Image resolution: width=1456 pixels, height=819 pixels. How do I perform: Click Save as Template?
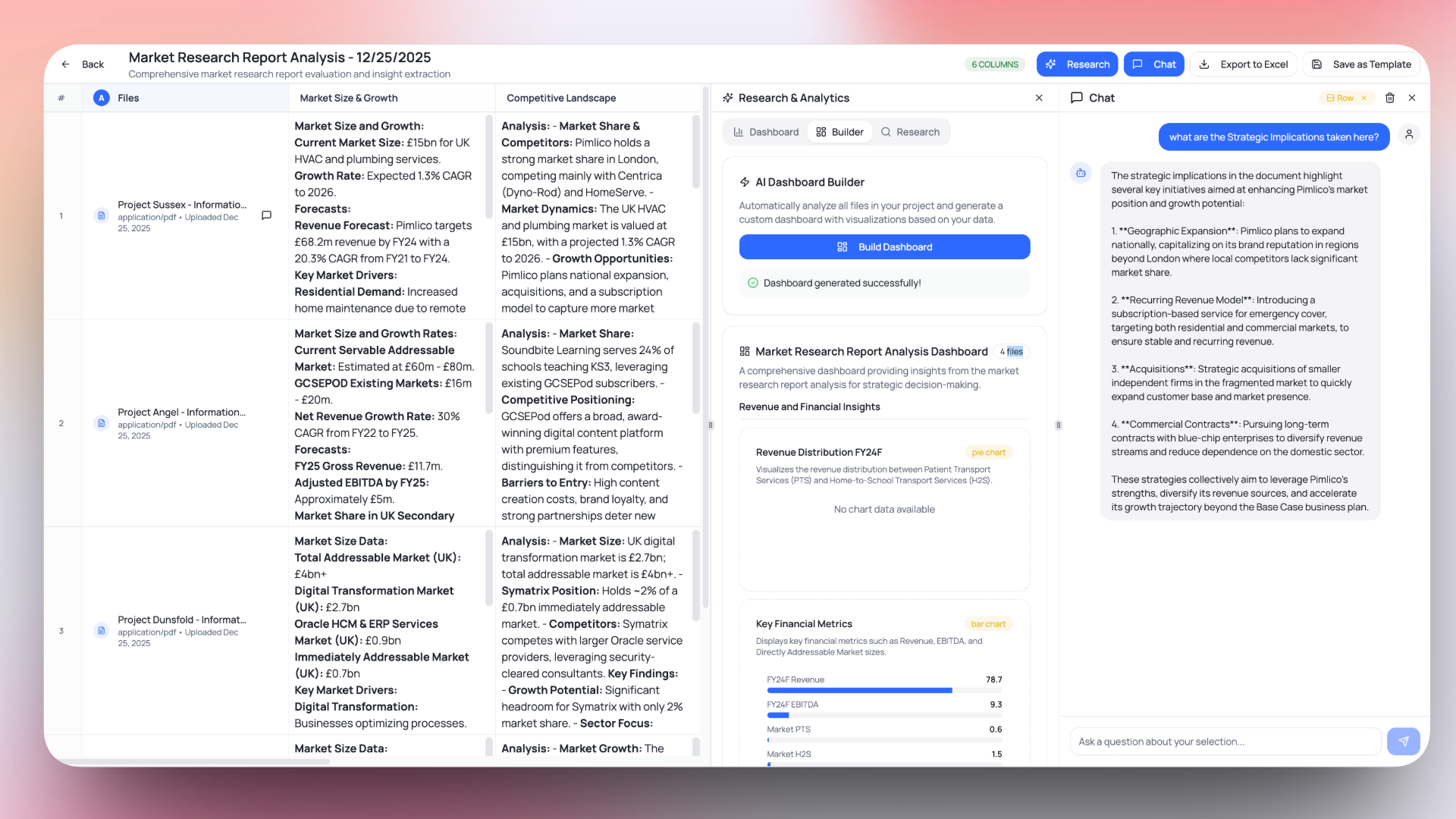coord(1361,64)
